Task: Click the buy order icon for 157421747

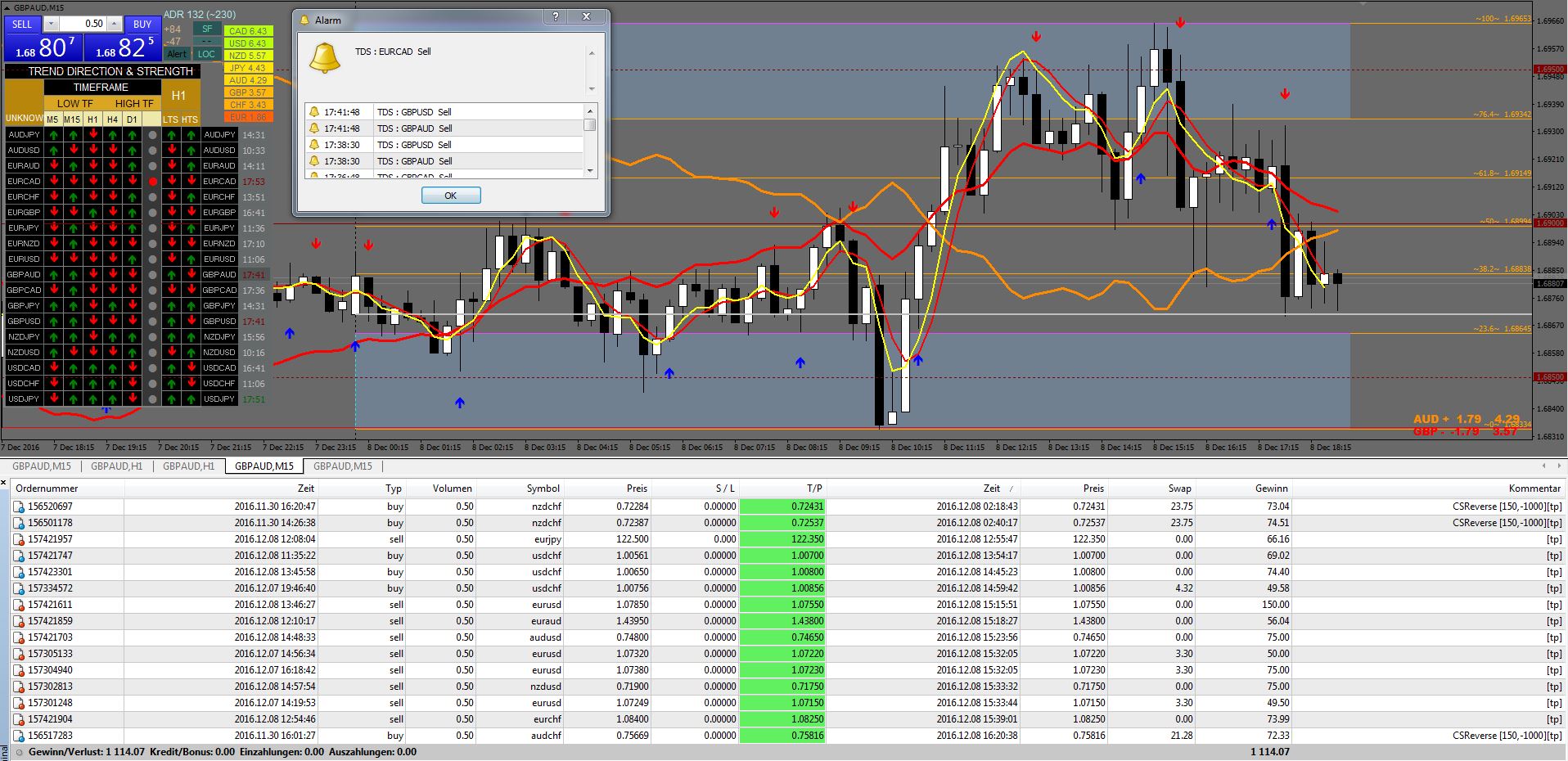Action: coord(19,556)
